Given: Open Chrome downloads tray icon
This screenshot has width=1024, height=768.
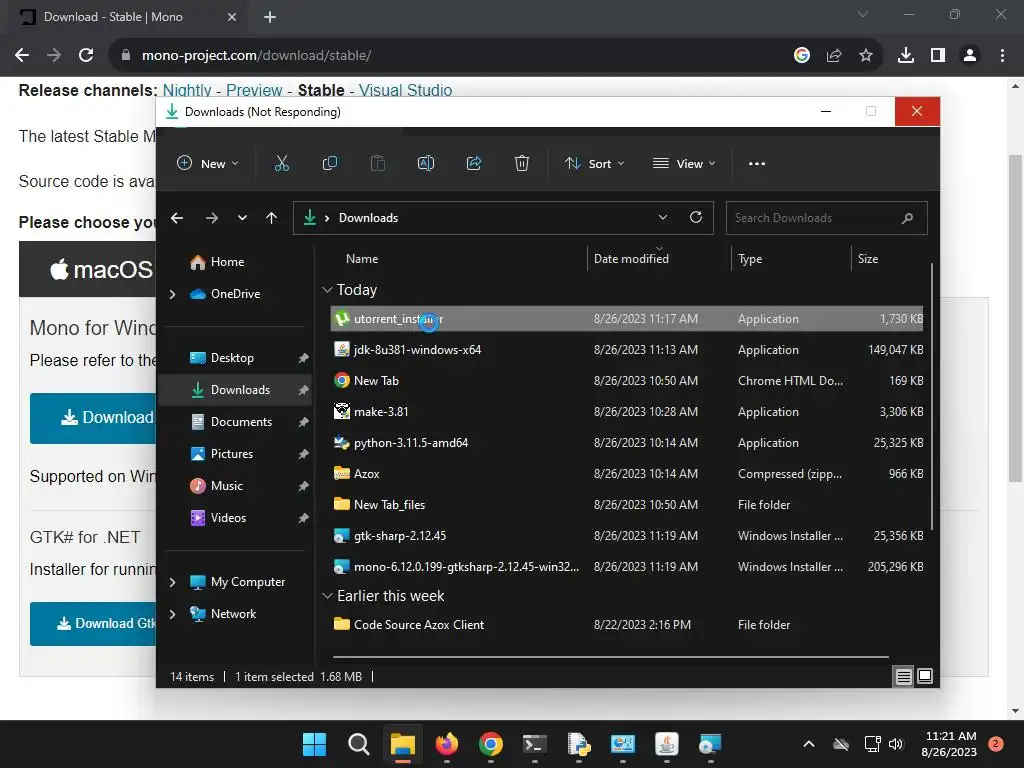Looking at the screenshot, I should click(x=905, y=56).
